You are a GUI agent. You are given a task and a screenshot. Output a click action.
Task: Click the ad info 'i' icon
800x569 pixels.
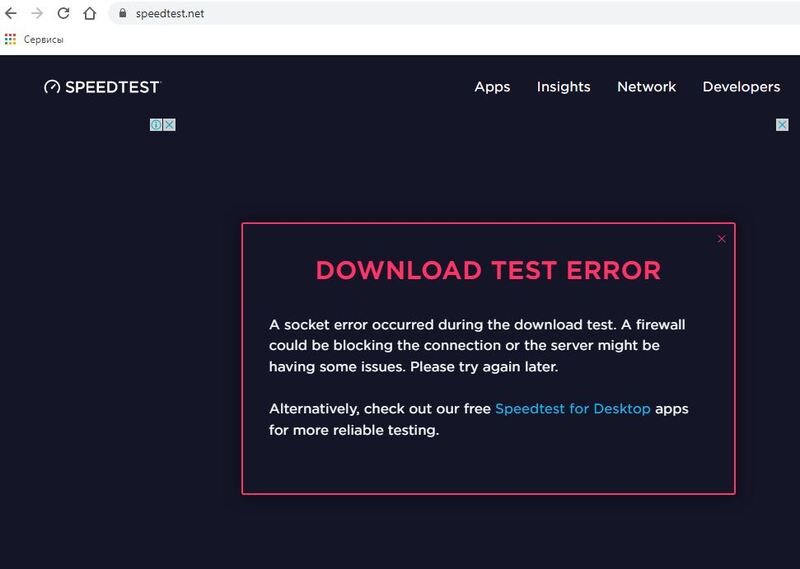pyautogui.click(x=156, y=125)
